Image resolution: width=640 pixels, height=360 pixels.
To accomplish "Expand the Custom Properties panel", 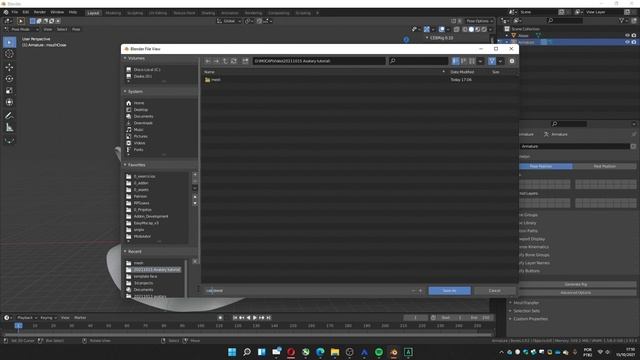I will click(x=511, y=319).
